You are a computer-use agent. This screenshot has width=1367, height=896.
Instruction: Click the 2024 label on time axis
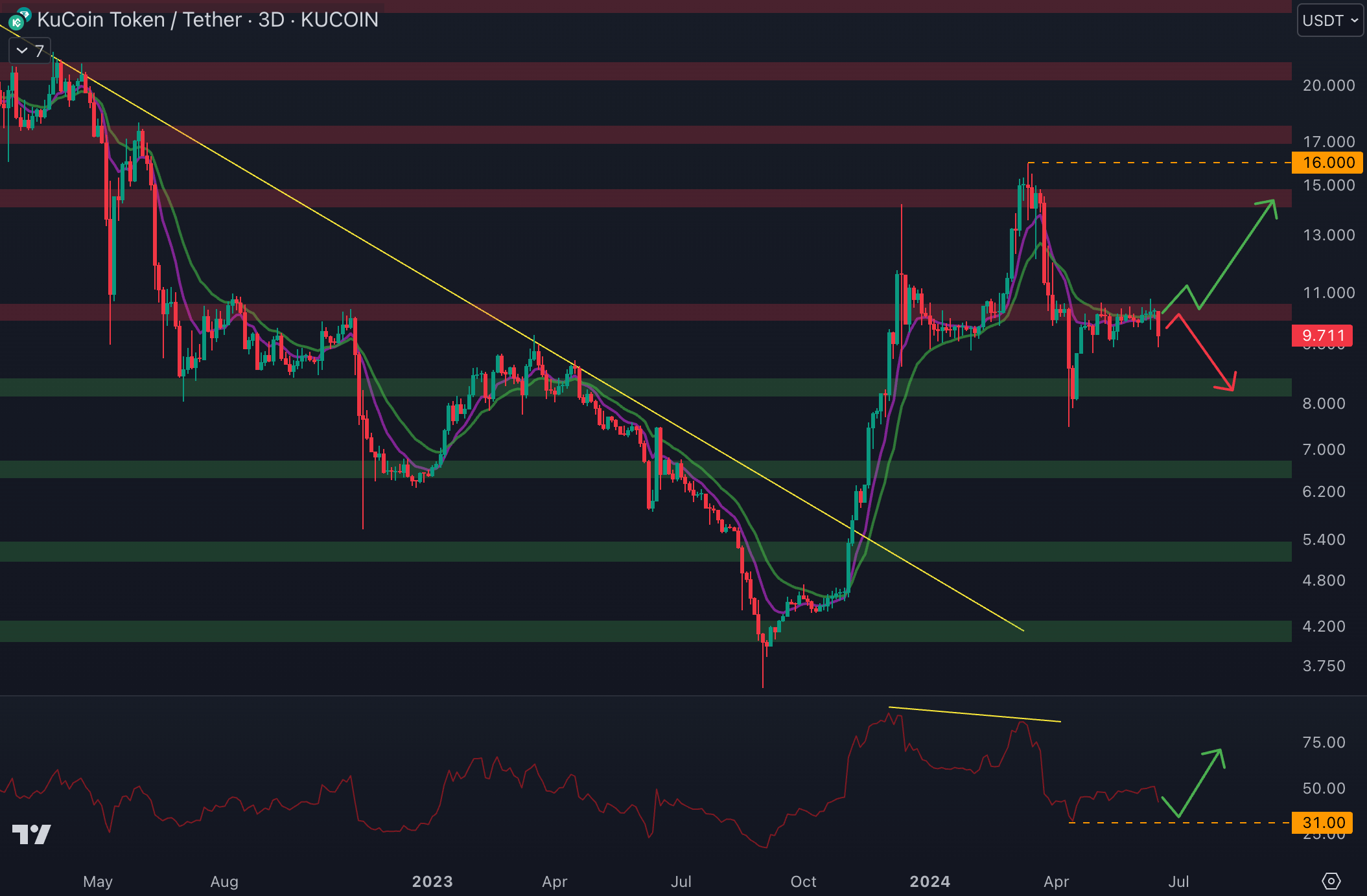pos(929,881)
